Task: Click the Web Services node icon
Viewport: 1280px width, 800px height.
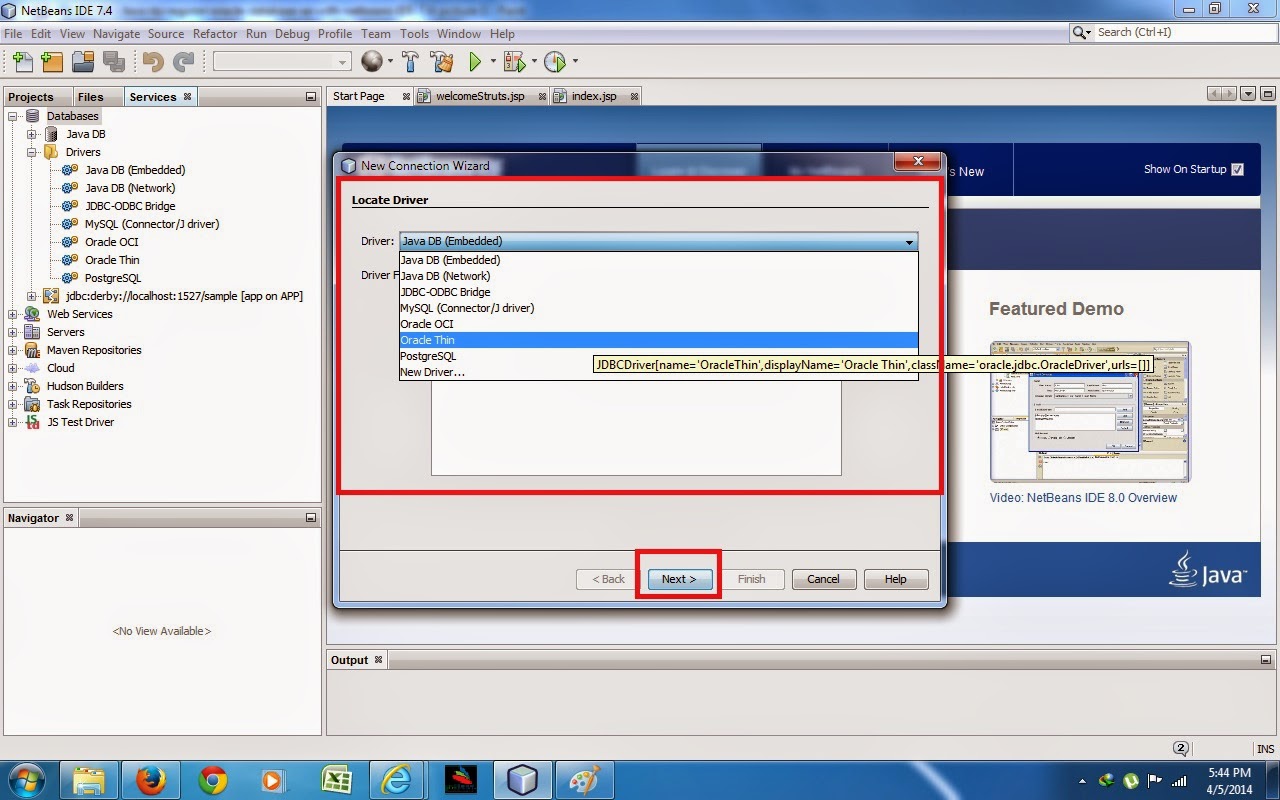Action: pos(32,314)
